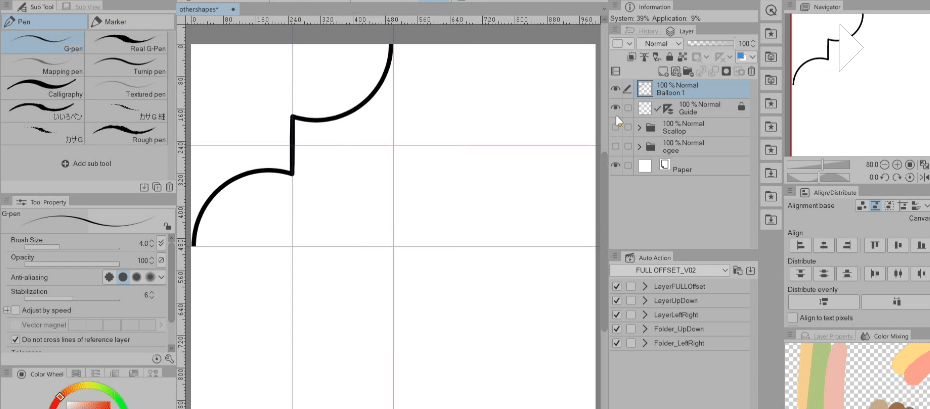This screenshot has width=930, height=409.
Task: Click the Align top edges button
Action: point(875,245)
